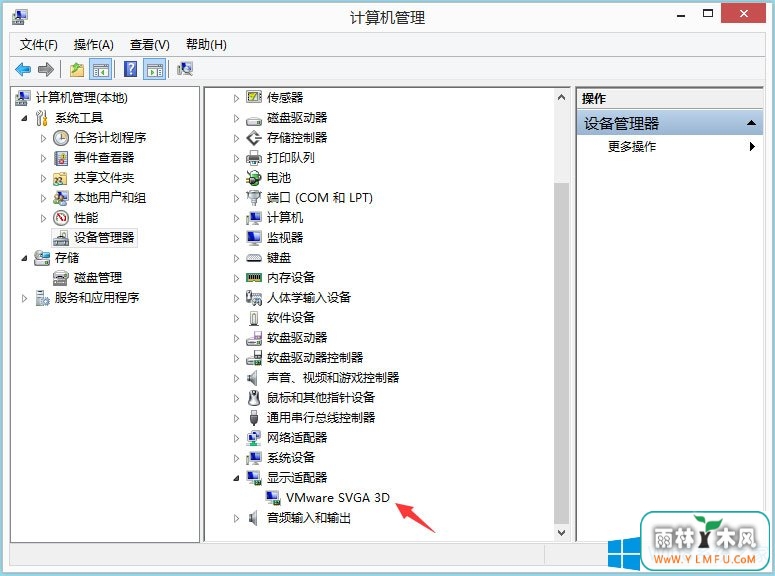Click the 键盘 keyboard icon
This screenshot has width=775, height=576.
254,258
